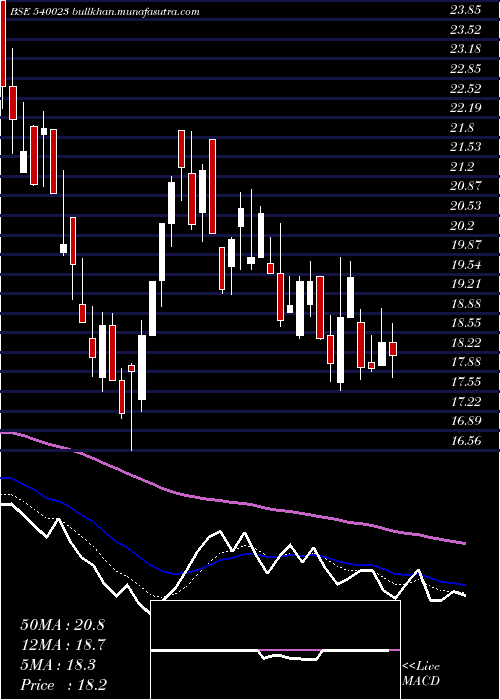This screenshot has width=500, height=700.
Task: Click the 18.55 price axis label
Action: tap(466, 323)
